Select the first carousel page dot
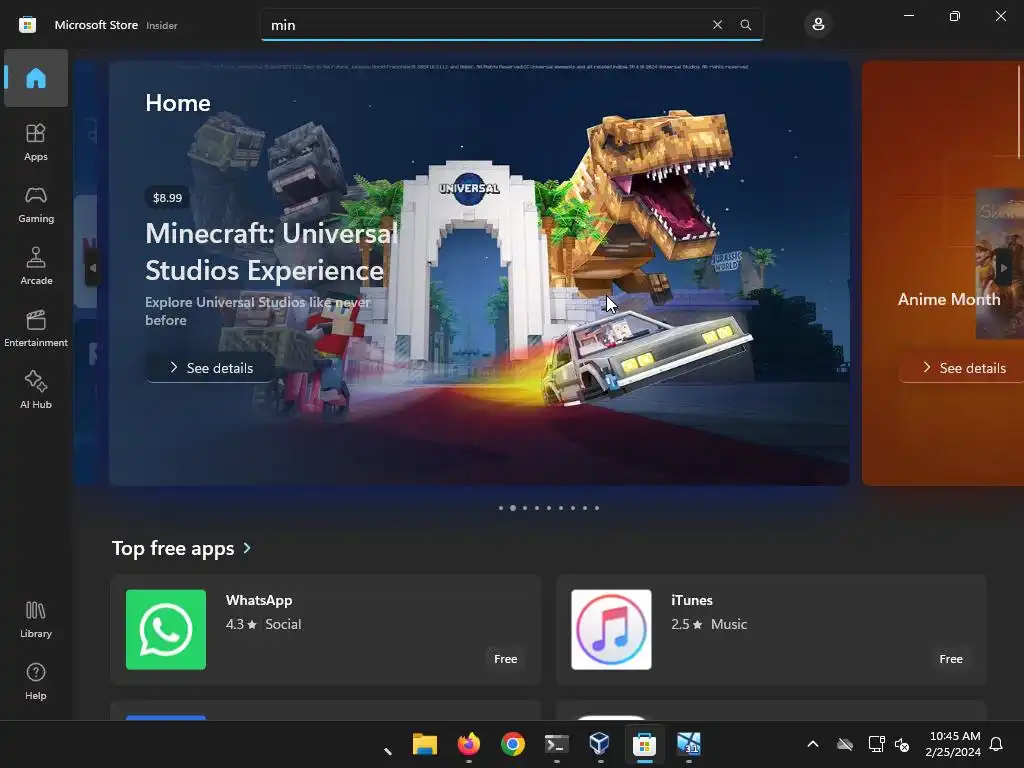Image resolution: width=1024 pixels, height=768 pixels. (501, 507)
